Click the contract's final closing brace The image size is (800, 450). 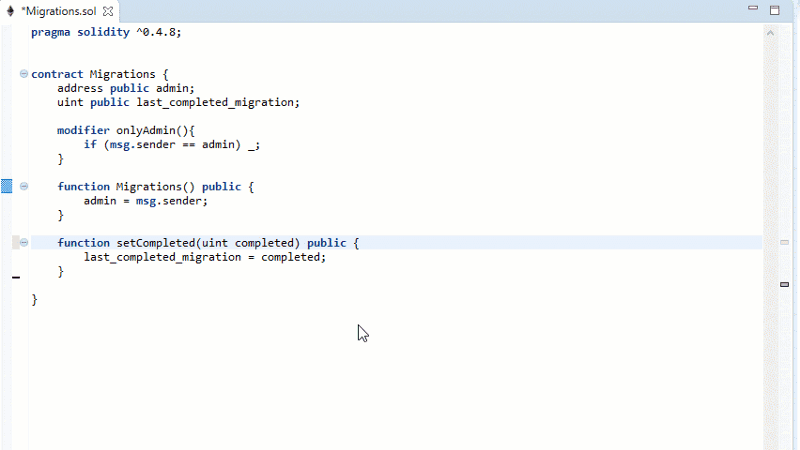pos(35,299)
